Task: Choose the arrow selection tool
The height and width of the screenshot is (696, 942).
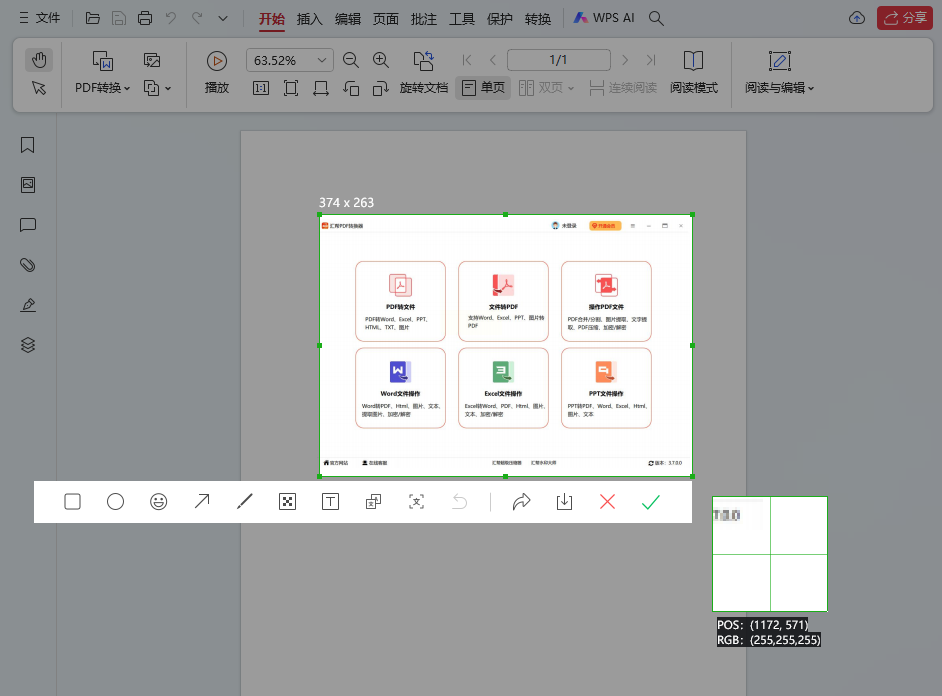Action: [x=39, y=88]
